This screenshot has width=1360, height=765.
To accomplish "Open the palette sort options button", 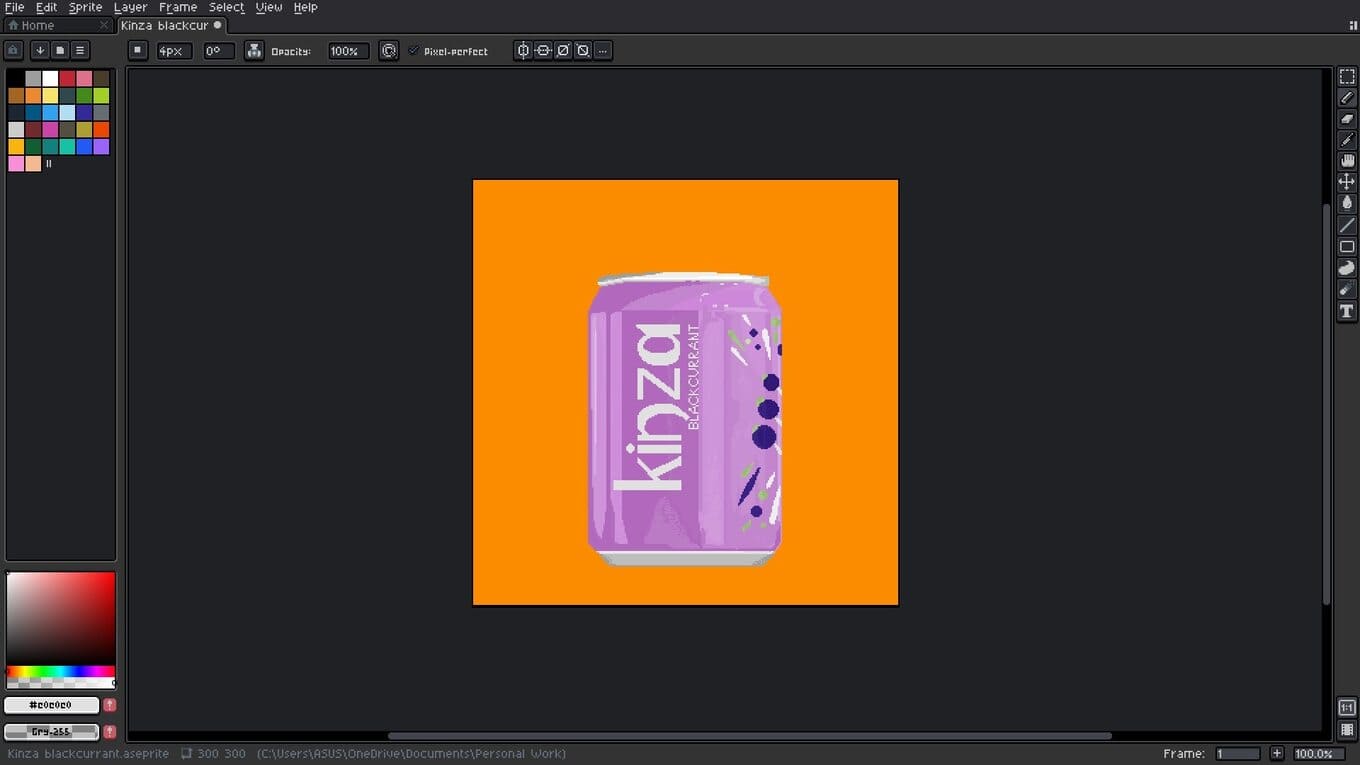I will (x=40, y=50).
